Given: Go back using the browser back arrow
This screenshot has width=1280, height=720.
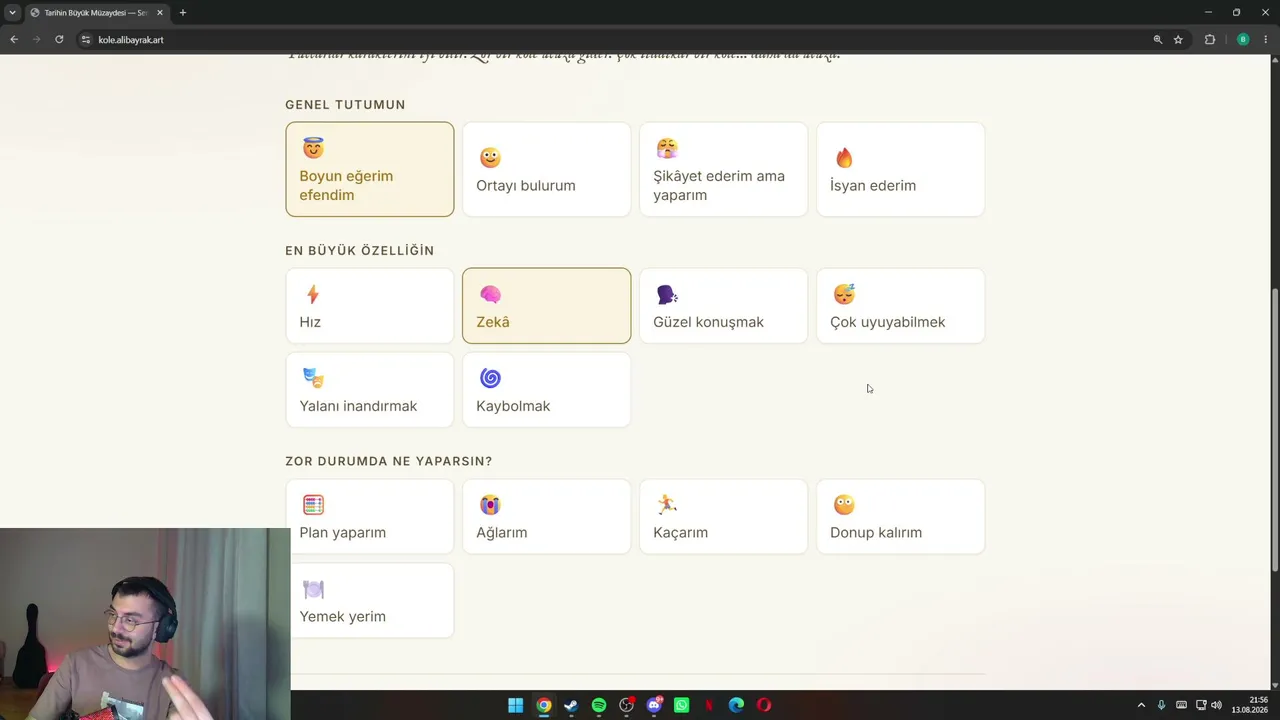Looking at the screenshot, I should [14, 39].
